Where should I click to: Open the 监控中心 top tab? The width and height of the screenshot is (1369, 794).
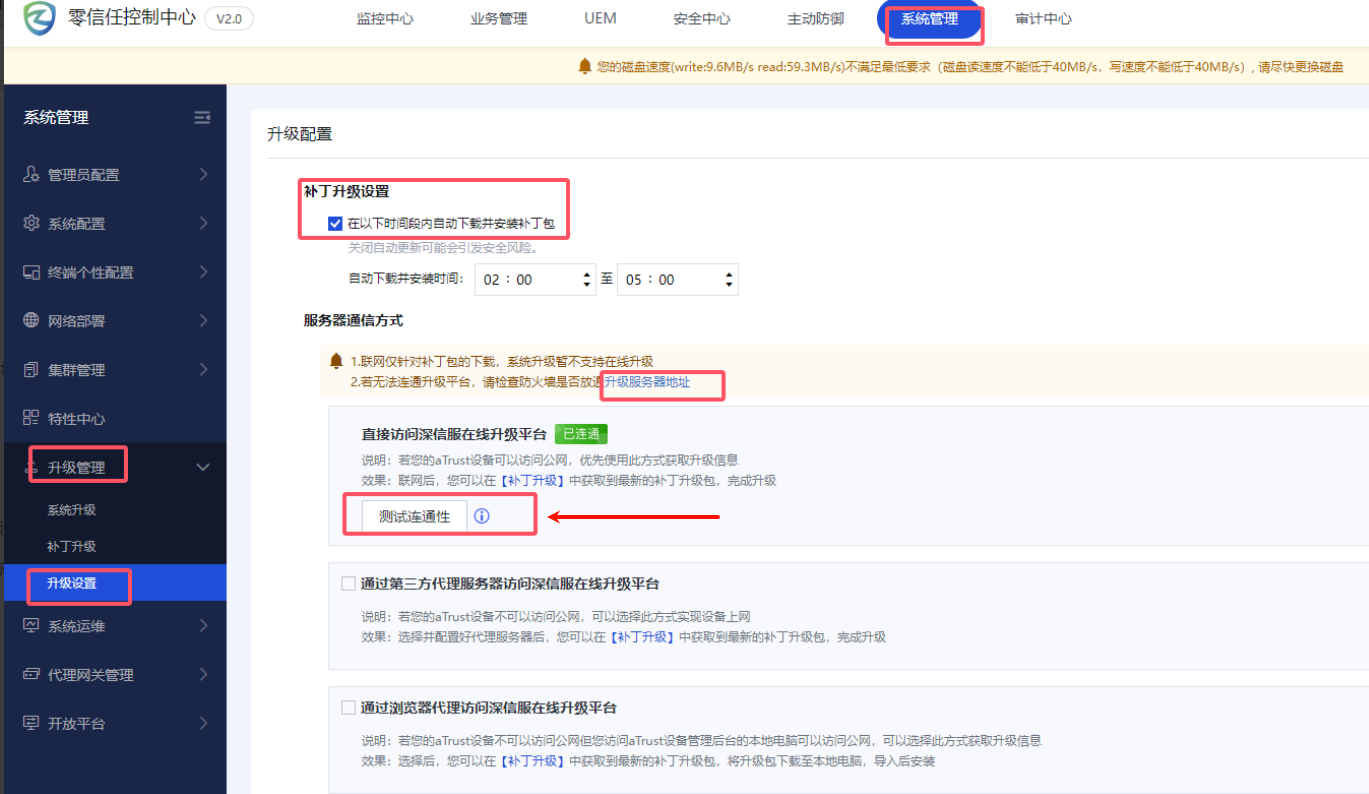(x=385, y=19)
